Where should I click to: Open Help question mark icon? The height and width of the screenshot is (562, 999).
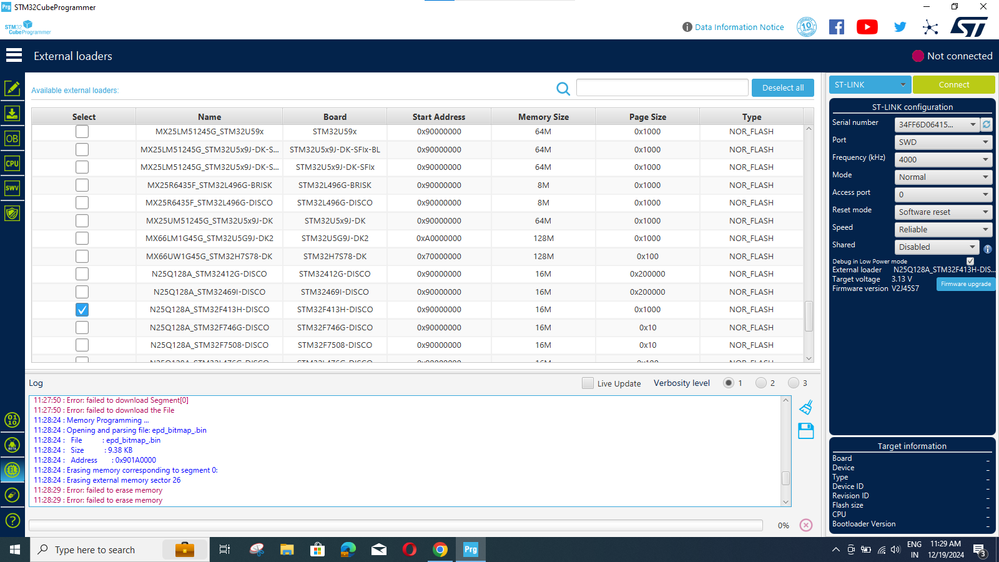(x=12, y=521)
